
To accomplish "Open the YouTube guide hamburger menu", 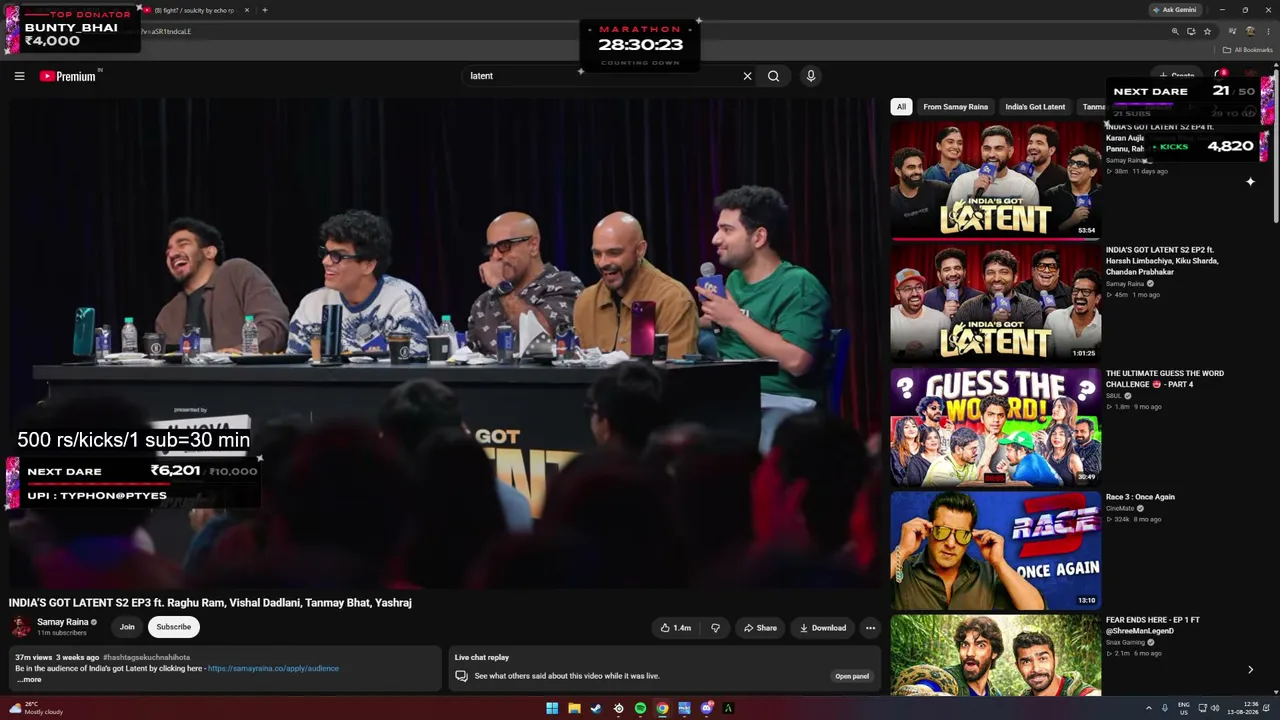I will point(19,76).
